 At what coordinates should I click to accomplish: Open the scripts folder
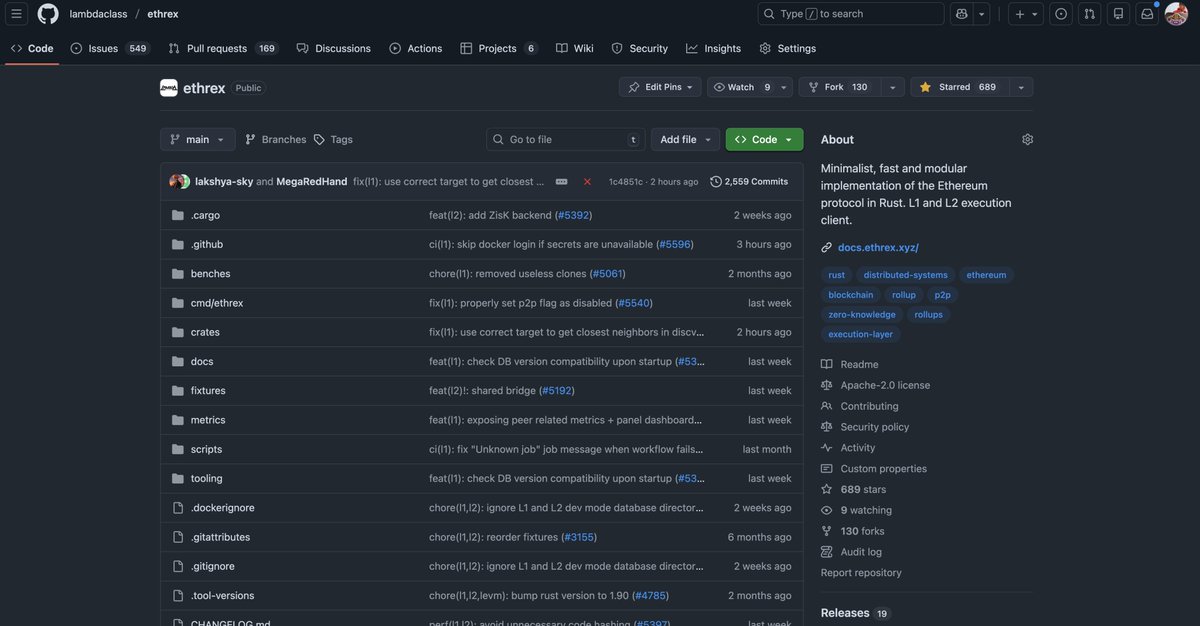(x=206, y=449)
